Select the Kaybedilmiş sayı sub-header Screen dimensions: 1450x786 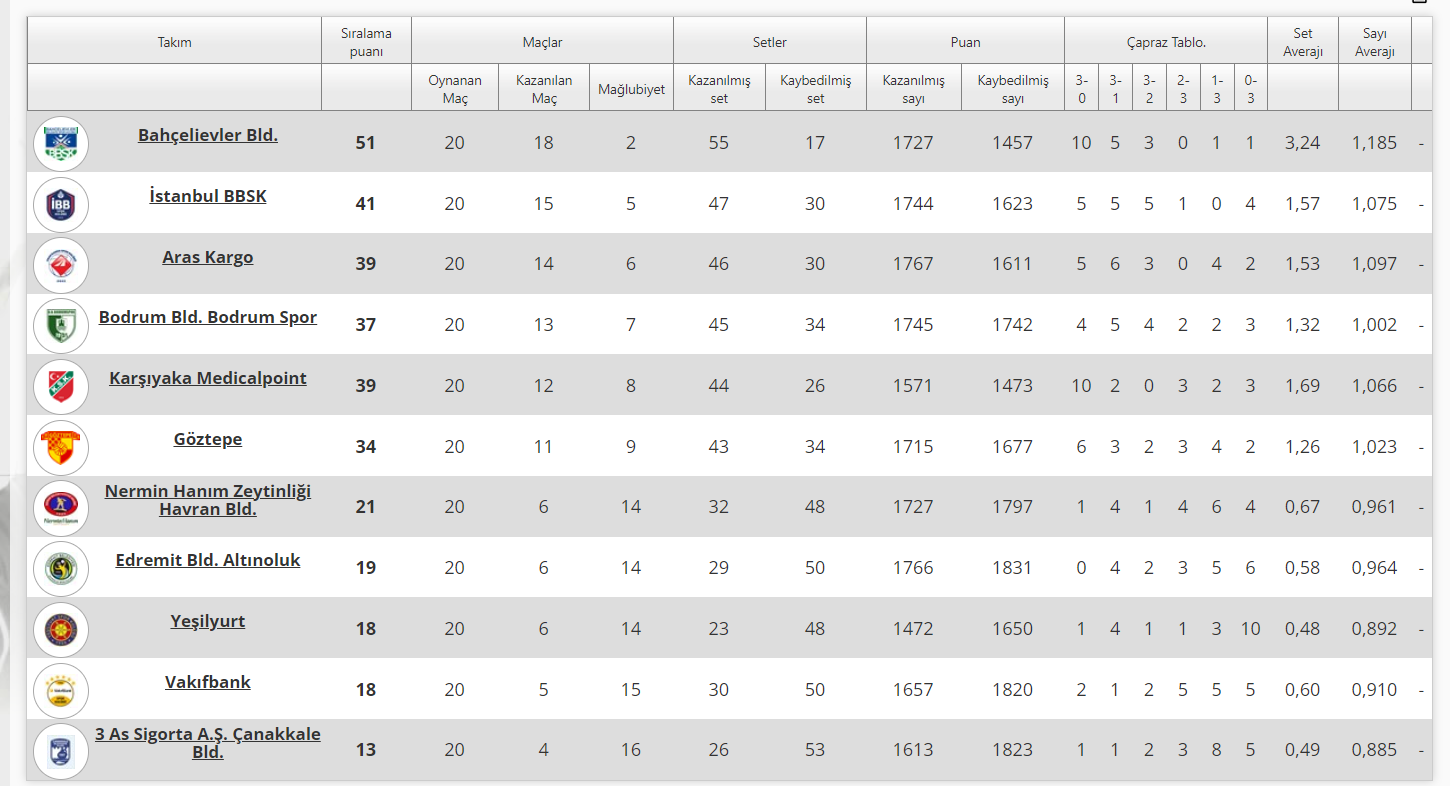pyautogui.click(x=1013, y=88)
